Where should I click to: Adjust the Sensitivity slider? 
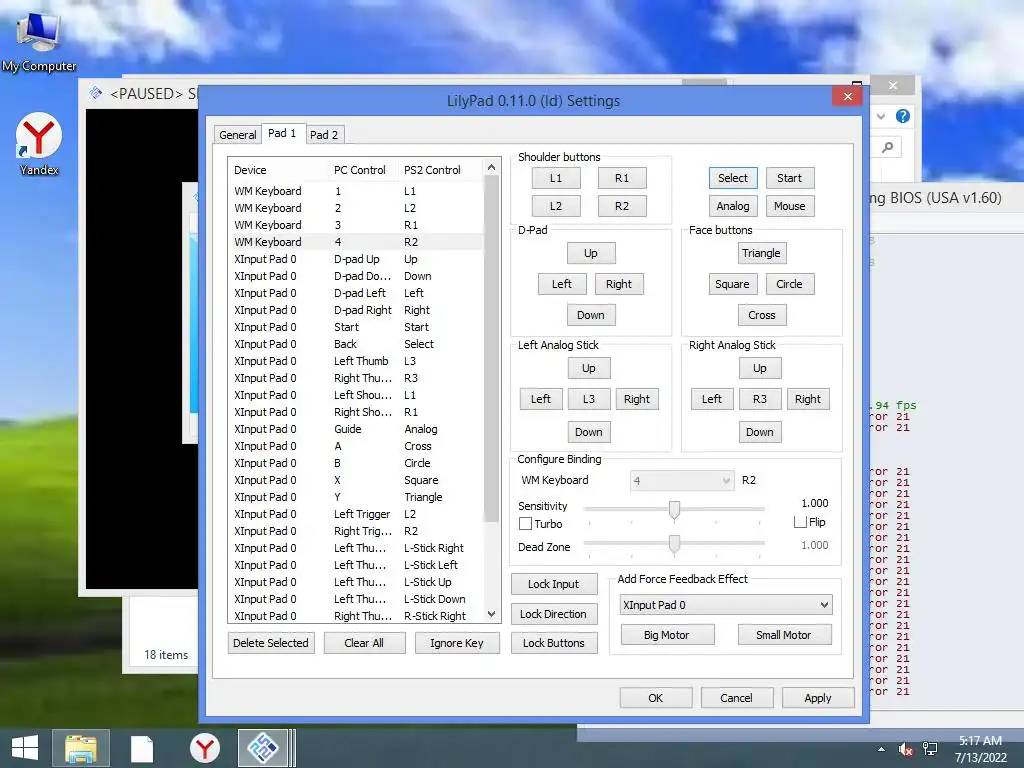(x=674, y=509)
